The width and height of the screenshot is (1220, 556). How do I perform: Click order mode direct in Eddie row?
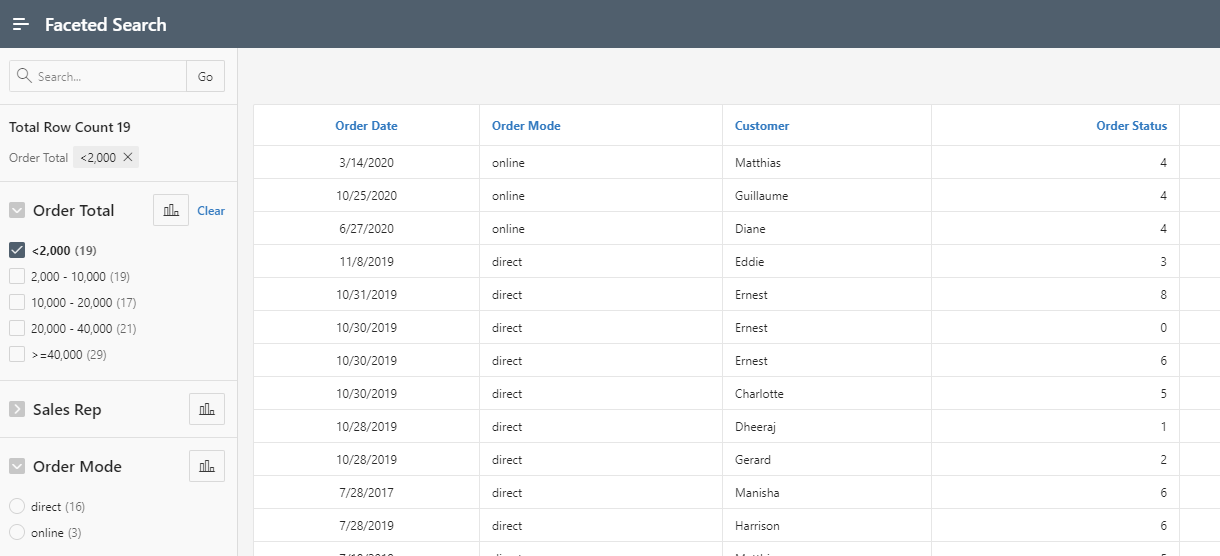click(x=601, y=261)
